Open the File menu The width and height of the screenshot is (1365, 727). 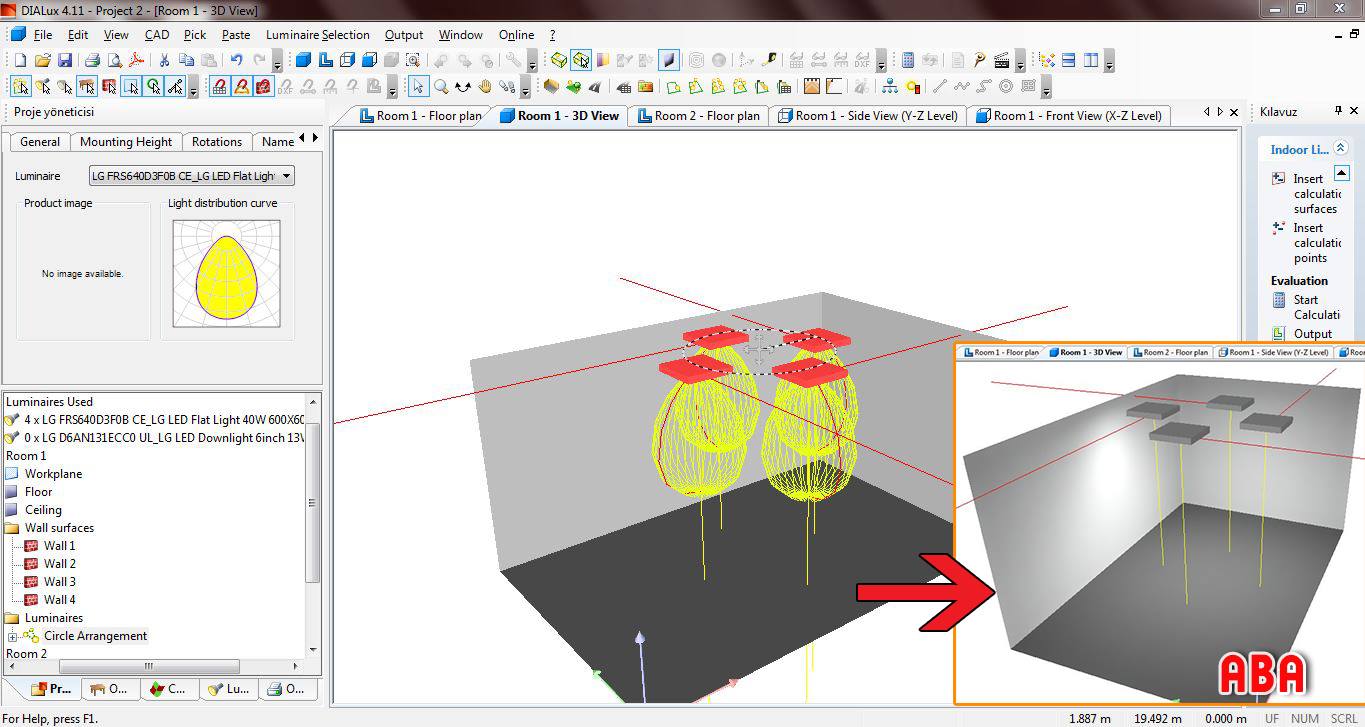pos(42,35)
